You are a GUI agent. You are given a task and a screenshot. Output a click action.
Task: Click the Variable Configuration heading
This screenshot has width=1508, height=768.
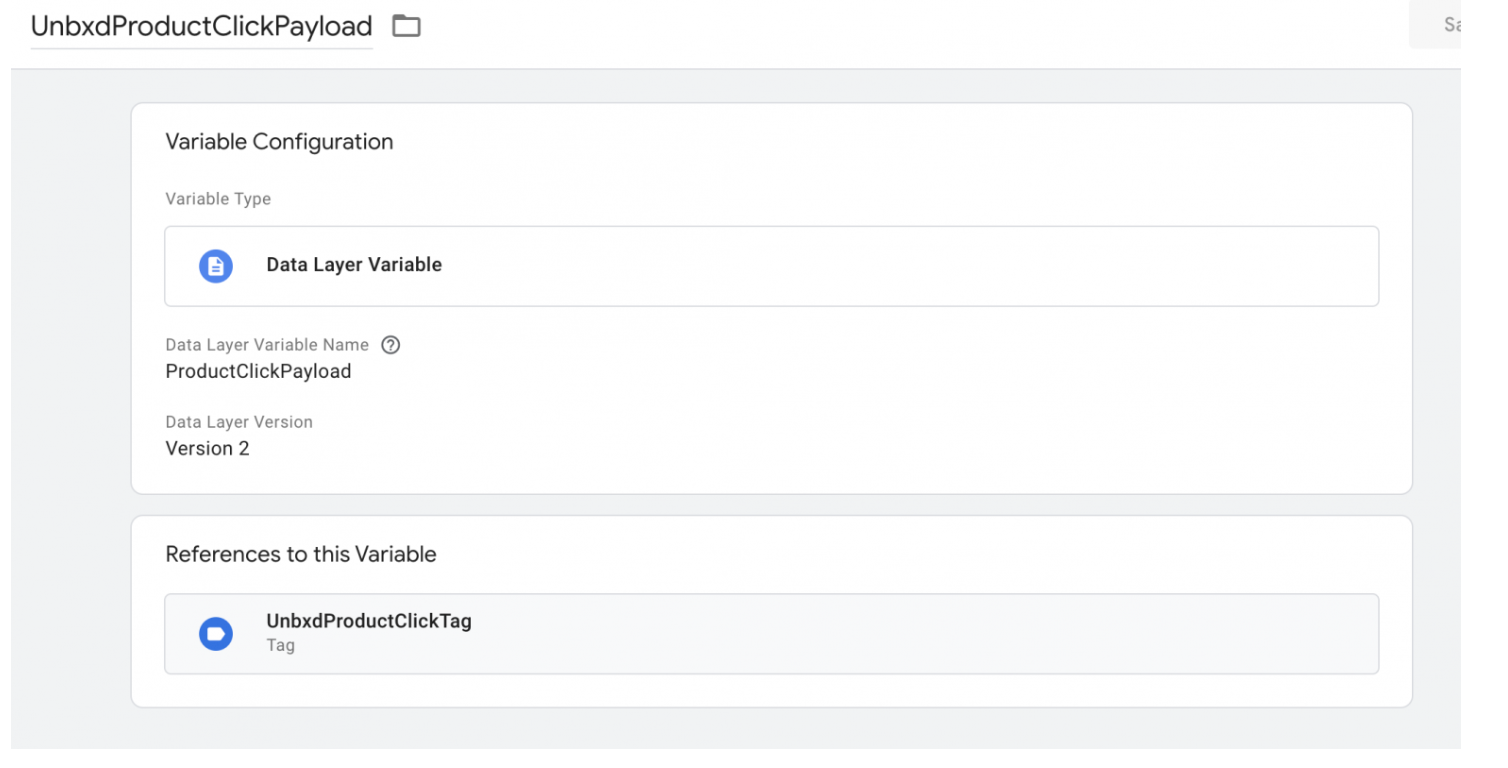point(279,142)
